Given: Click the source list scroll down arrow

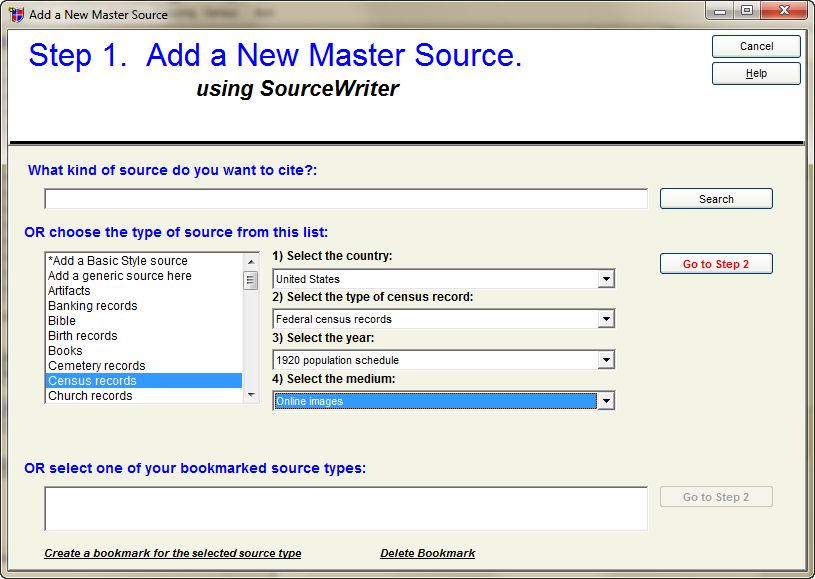Looking at the screenshot, I should coord(251,395).
